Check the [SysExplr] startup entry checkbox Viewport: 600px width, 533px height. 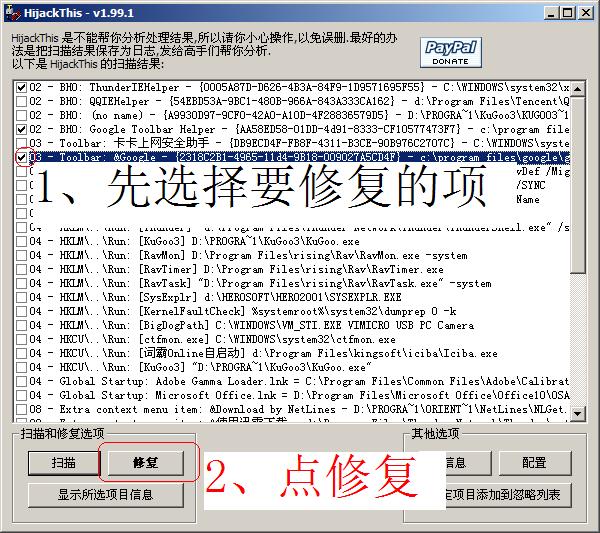click(21, 297)
